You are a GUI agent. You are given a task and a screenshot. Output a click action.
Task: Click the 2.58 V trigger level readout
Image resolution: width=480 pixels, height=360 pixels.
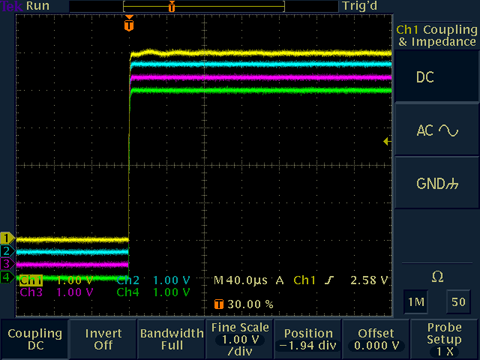point(369,280)
